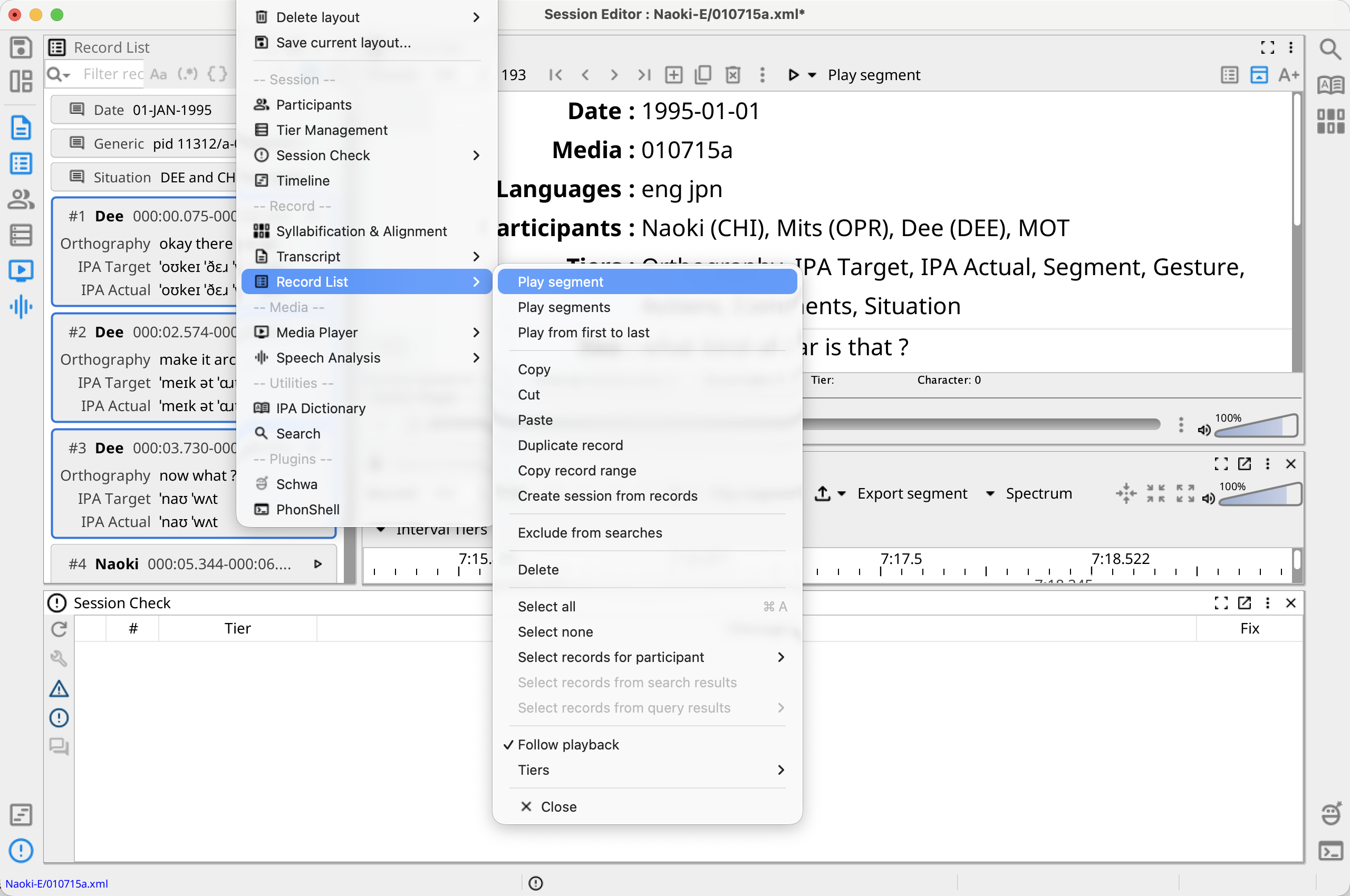Image resolution: width=1350 pixels, height=896 pixels.
Task: Open the IPA dictionary book icon in right sidebar
Action: pos(1330,85)
